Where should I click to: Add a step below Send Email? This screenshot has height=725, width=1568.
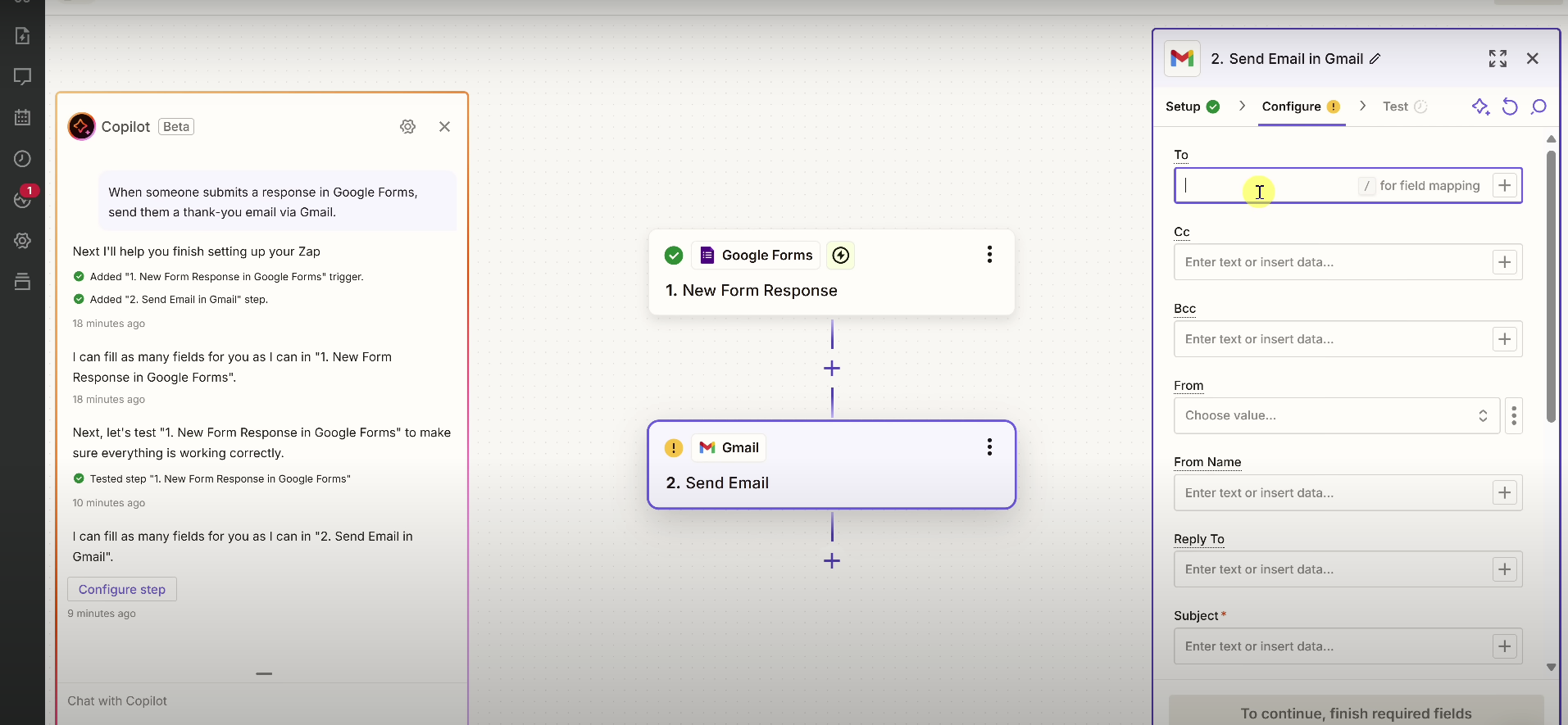(x=832, y=560)
